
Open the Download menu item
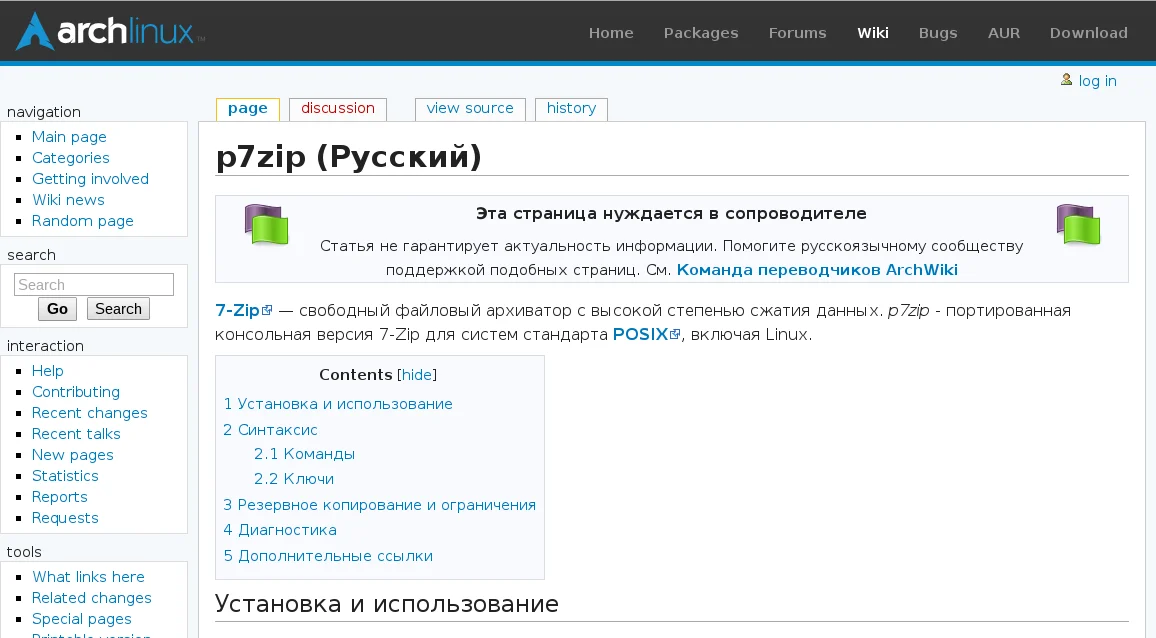tap(1088, 32)
